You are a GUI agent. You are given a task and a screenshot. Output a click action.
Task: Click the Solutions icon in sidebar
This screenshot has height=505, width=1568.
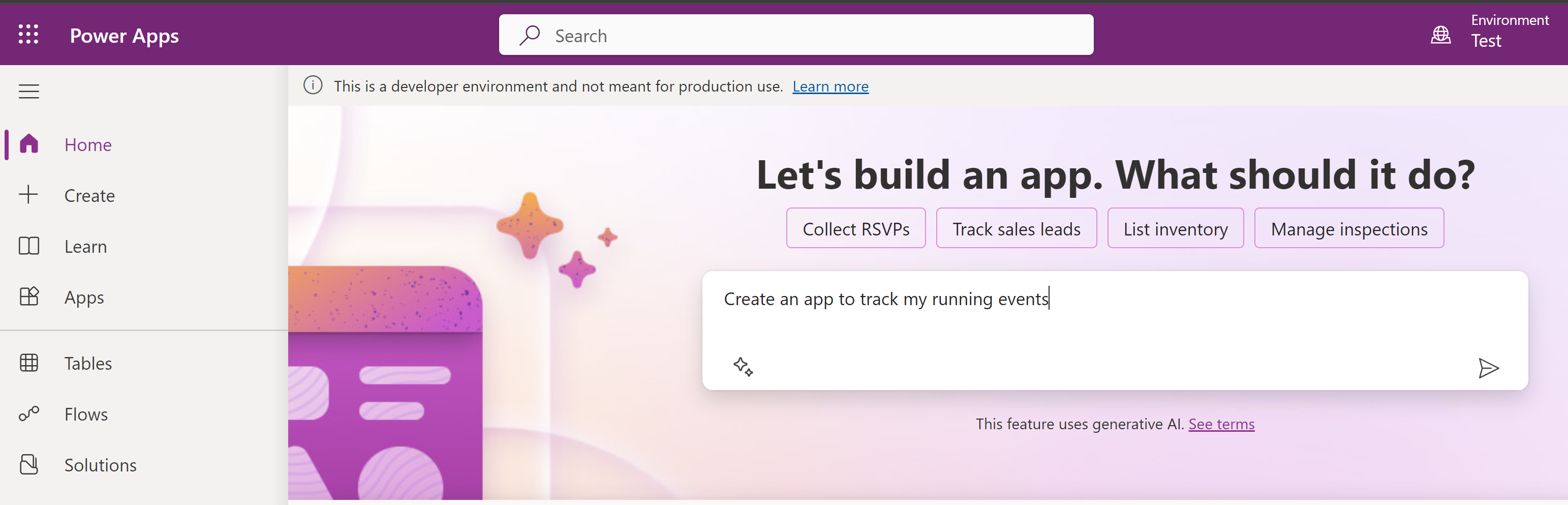coord(28,465)
